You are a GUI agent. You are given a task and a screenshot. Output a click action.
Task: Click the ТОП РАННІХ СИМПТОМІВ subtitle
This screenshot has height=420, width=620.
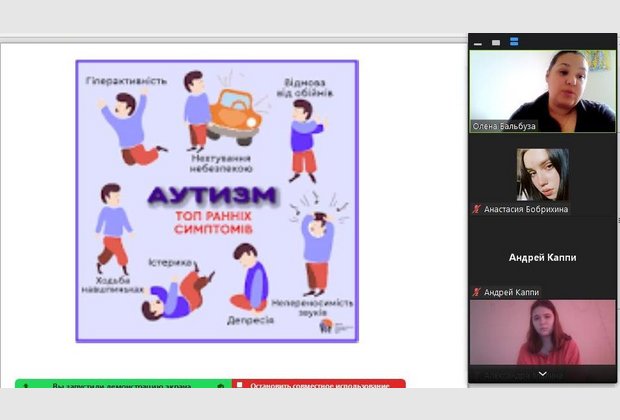tap(213, 223)
